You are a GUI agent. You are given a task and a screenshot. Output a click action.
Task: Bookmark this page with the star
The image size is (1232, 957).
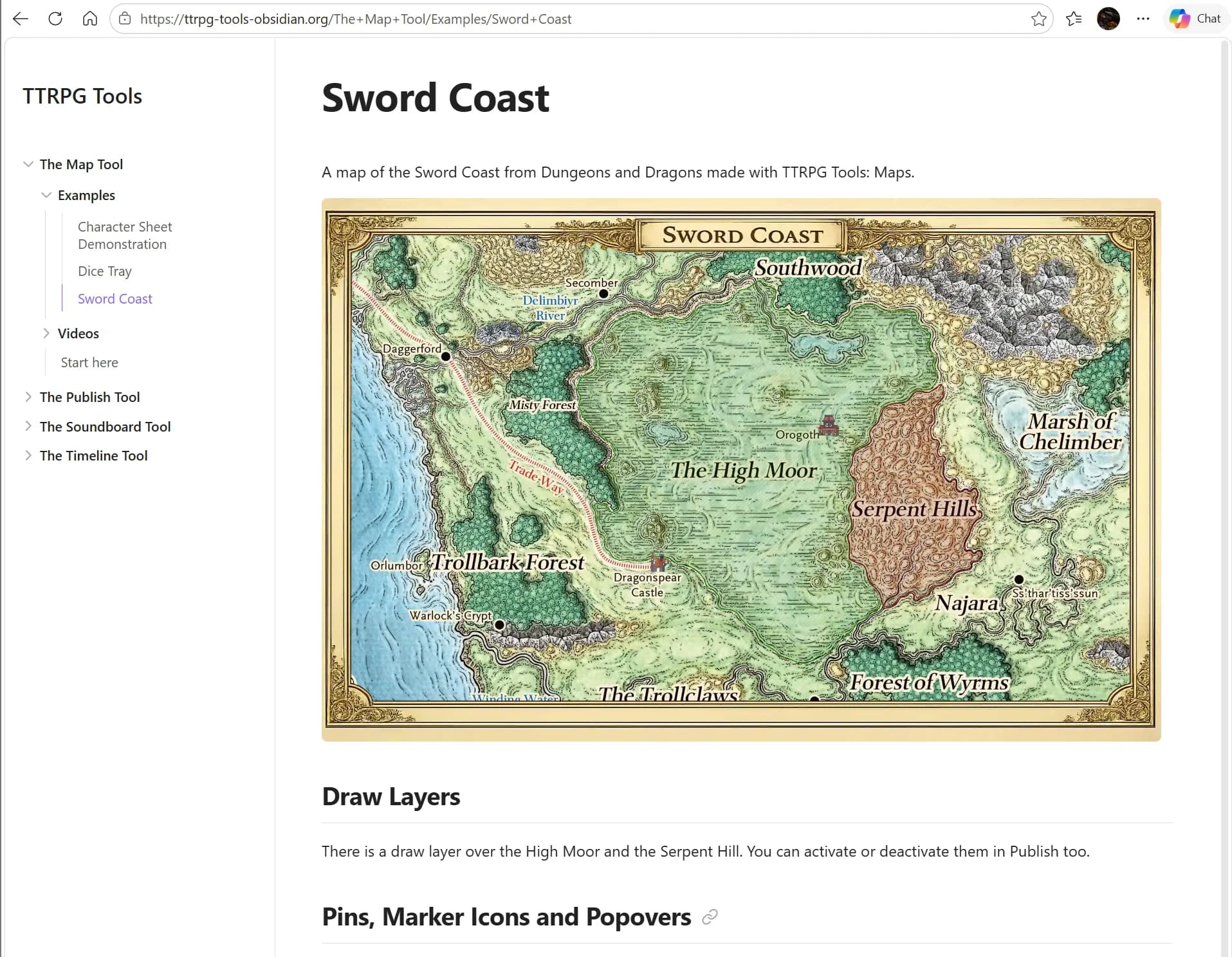click(x=1038, y=19)
